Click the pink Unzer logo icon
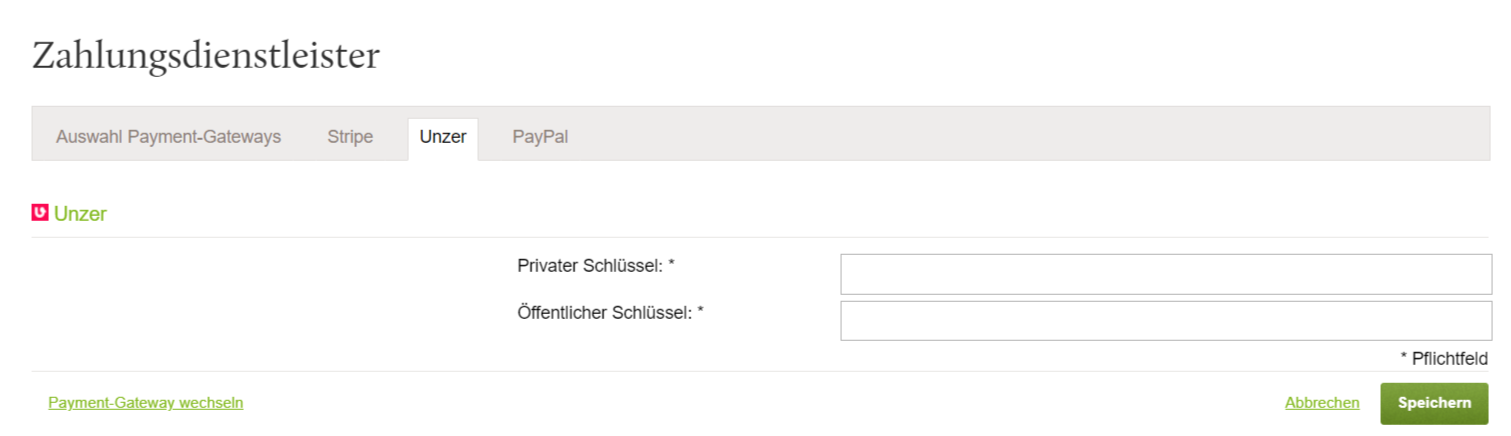 40,212
